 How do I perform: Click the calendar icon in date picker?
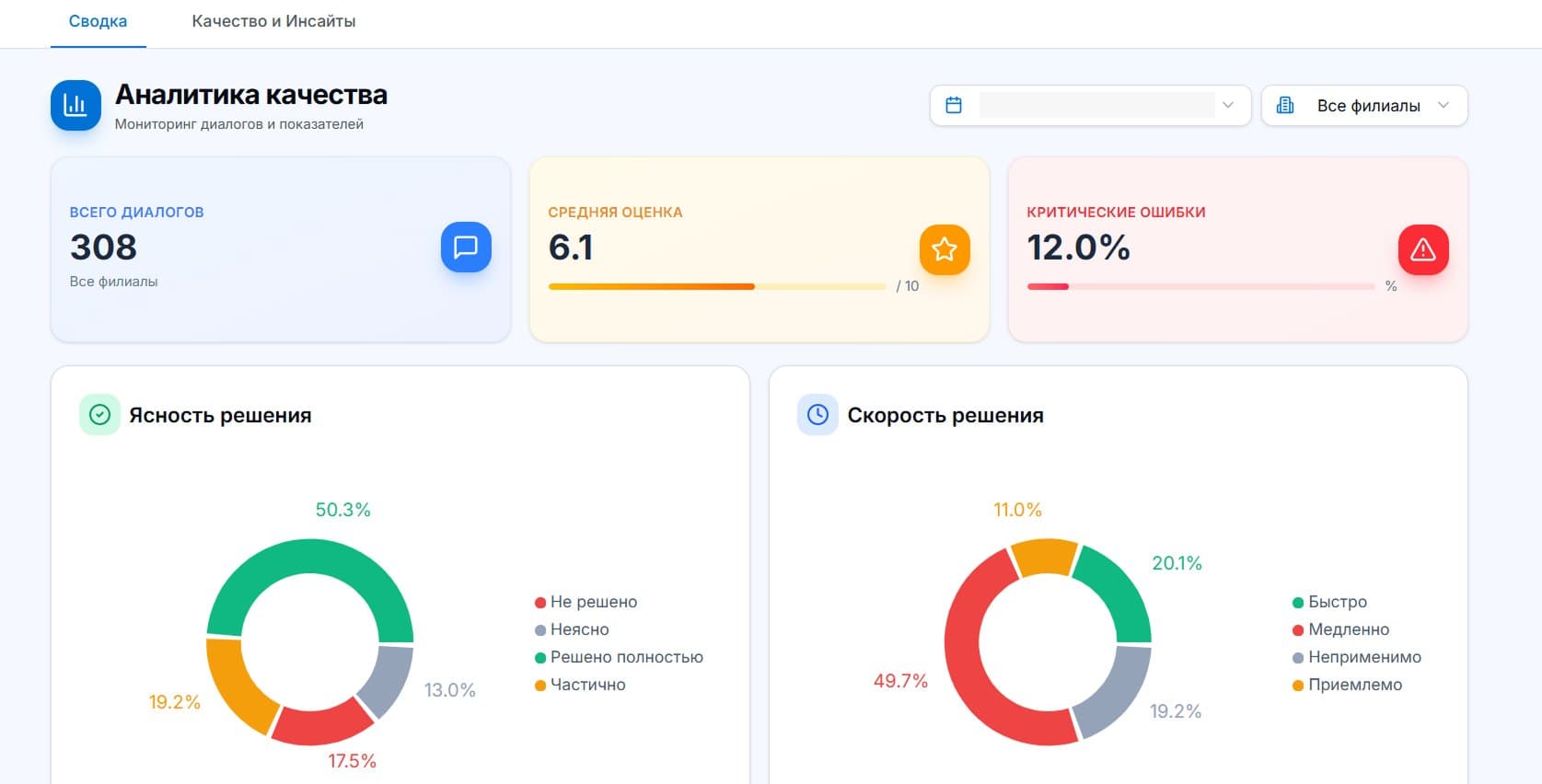coord(954,106)
